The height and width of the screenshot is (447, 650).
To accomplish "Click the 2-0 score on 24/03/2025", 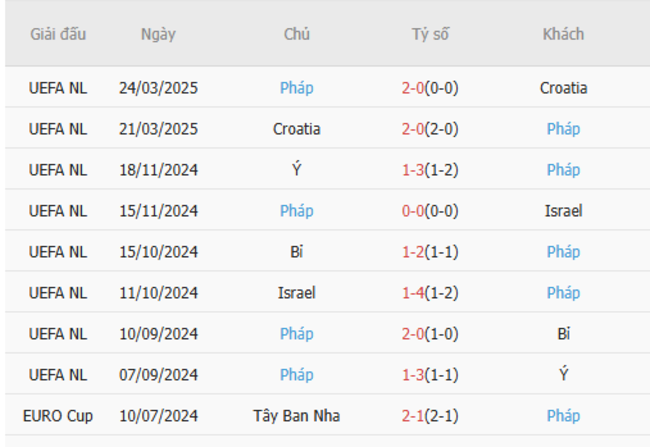I will click(413, 88).
